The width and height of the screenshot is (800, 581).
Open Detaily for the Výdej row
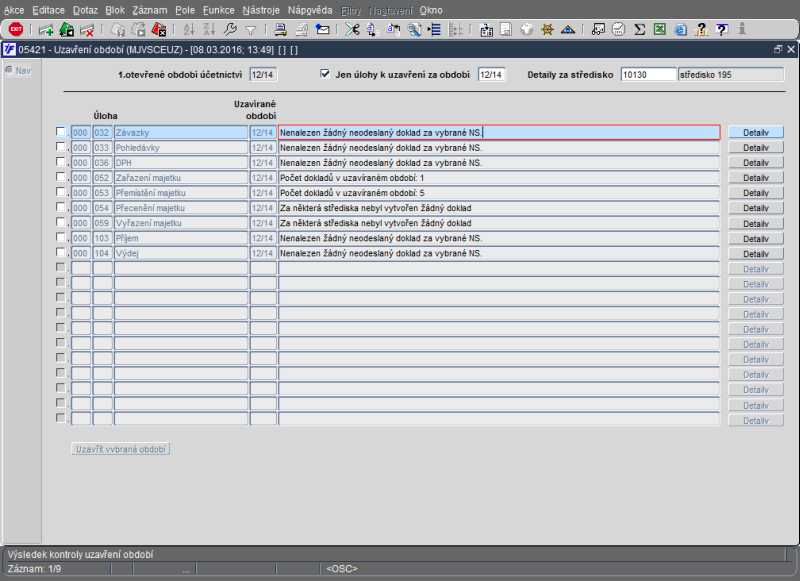pyautogui.click(x=756, y=254)
